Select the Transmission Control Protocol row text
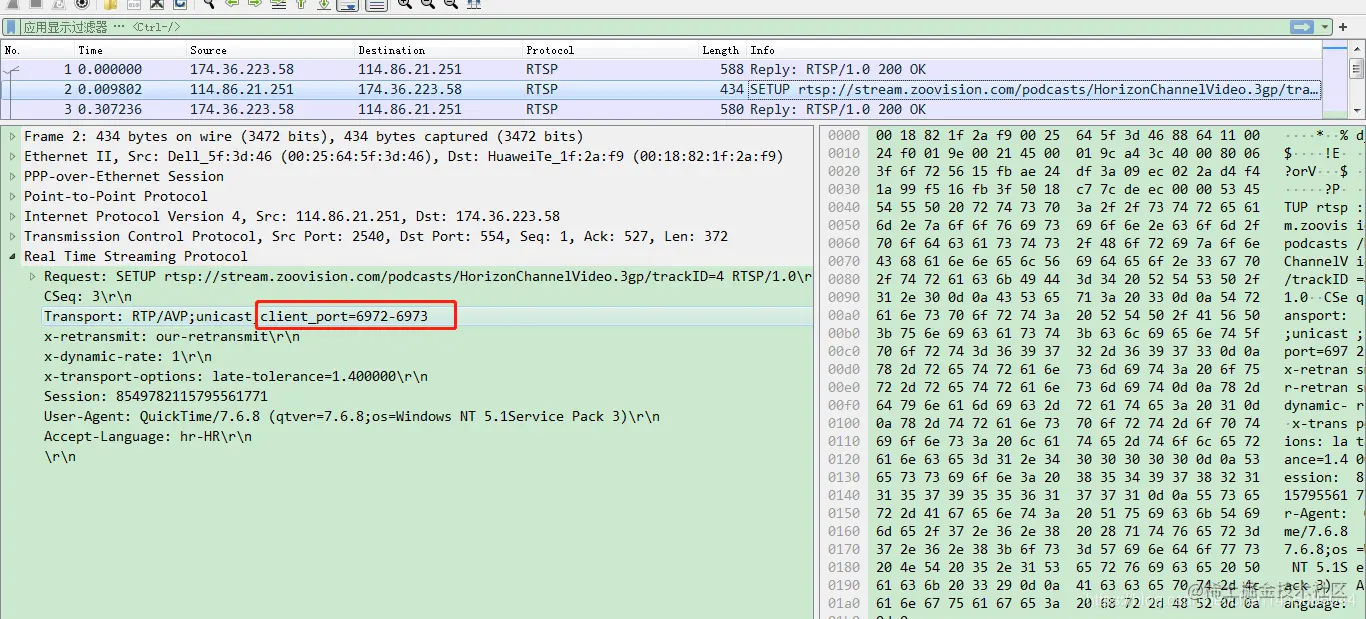Screen dimensions: 1366x619 [x=376, y=237]
